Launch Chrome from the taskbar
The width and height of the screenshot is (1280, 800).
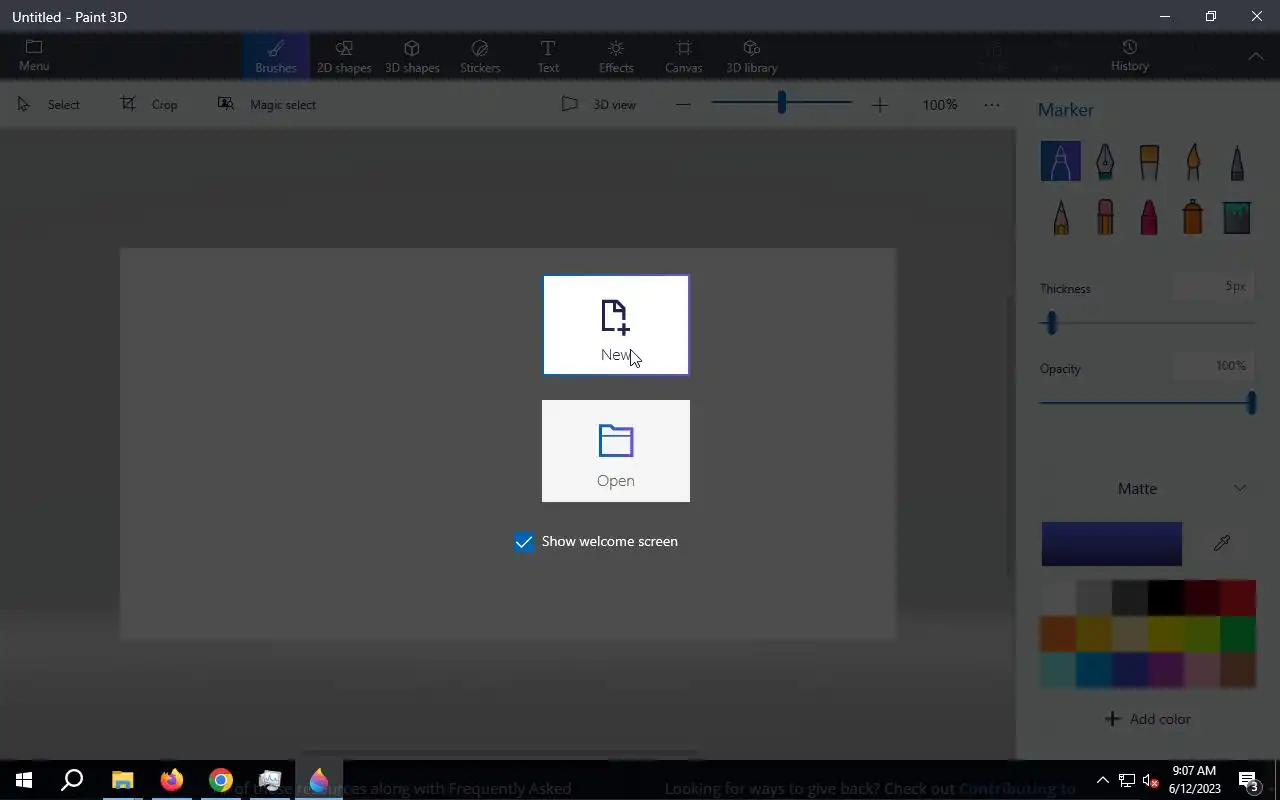click(221, 780)
